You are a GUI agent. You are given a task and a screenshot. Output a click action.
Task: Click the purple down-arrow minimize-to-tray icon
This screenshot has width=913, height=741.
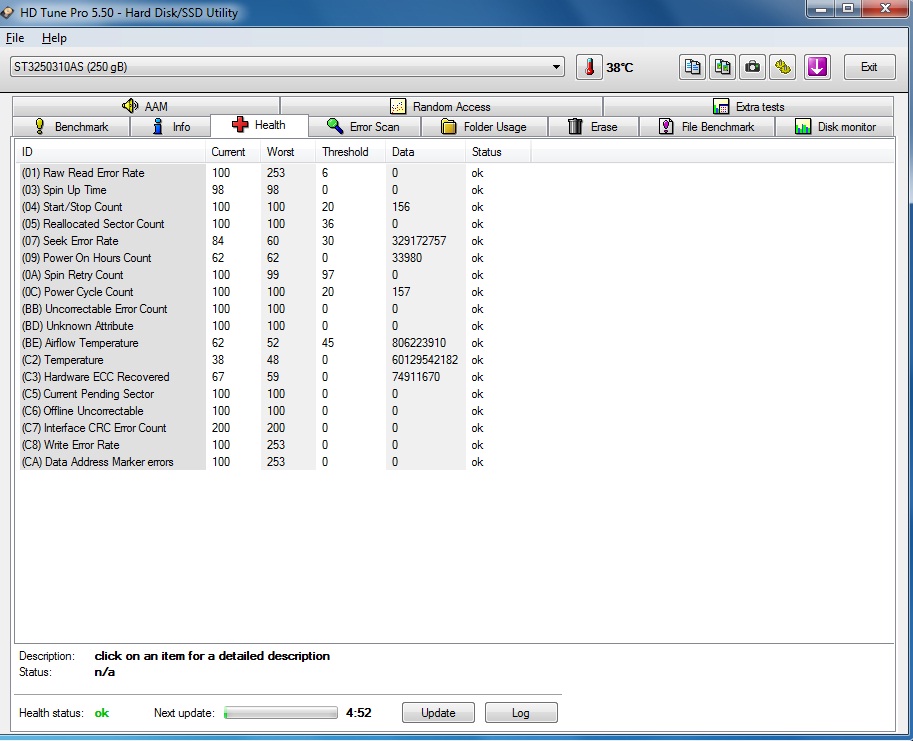[x=817, y=67]
